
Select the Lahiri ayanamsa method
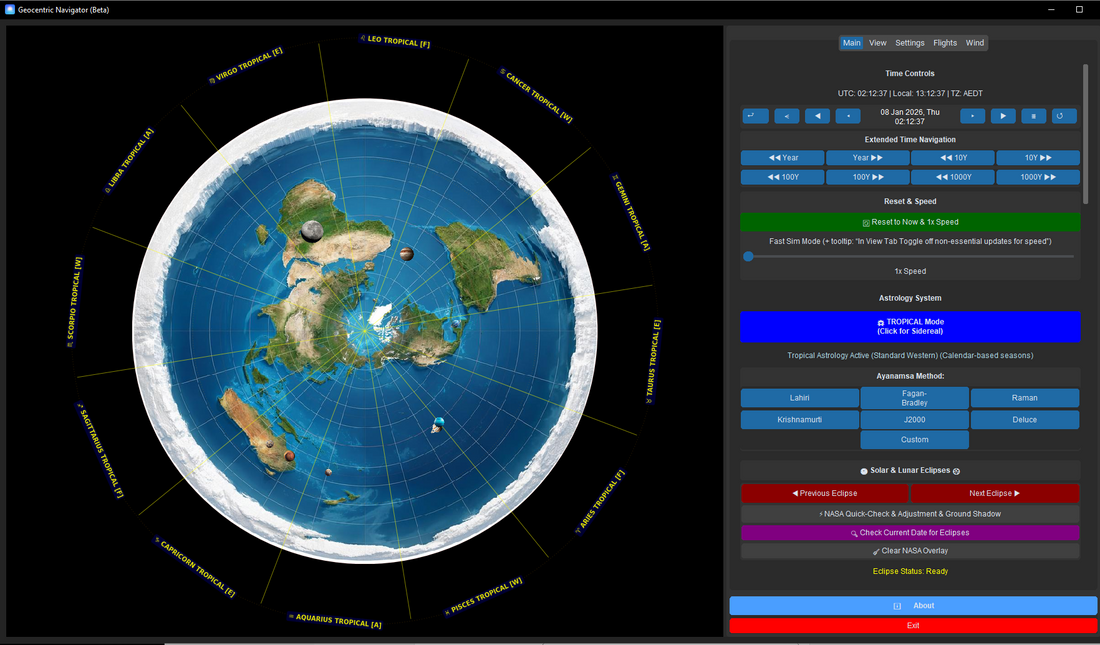tap(799, 397)
